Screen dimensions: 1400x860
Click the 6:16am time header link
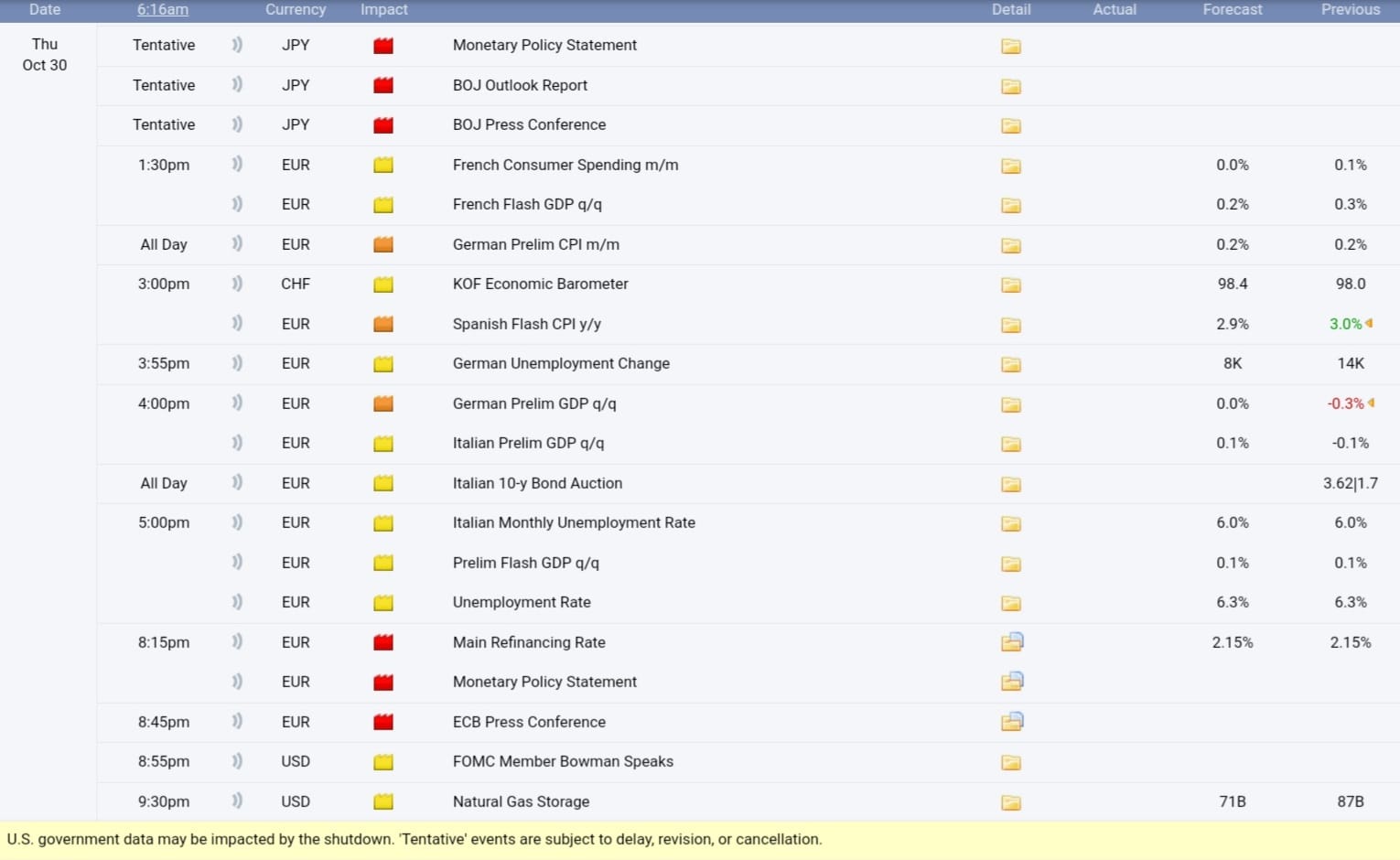[x=163, y=9]
